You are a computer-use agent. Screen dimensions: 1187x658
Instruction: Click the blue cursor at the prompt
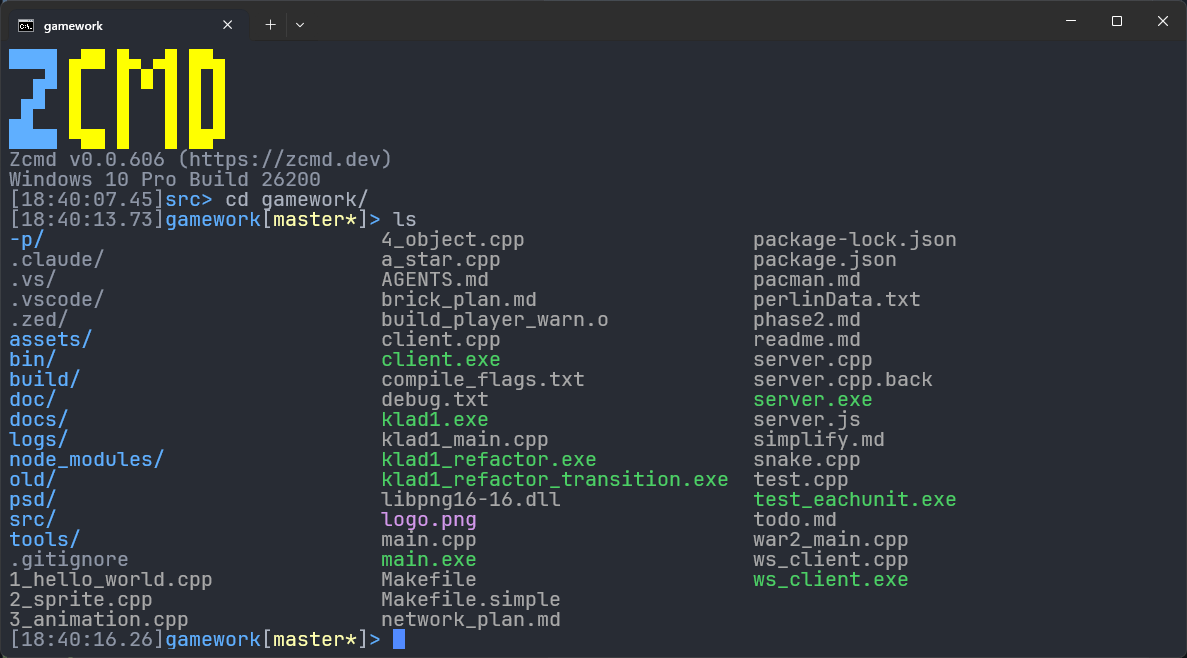[x=399, y=639]
